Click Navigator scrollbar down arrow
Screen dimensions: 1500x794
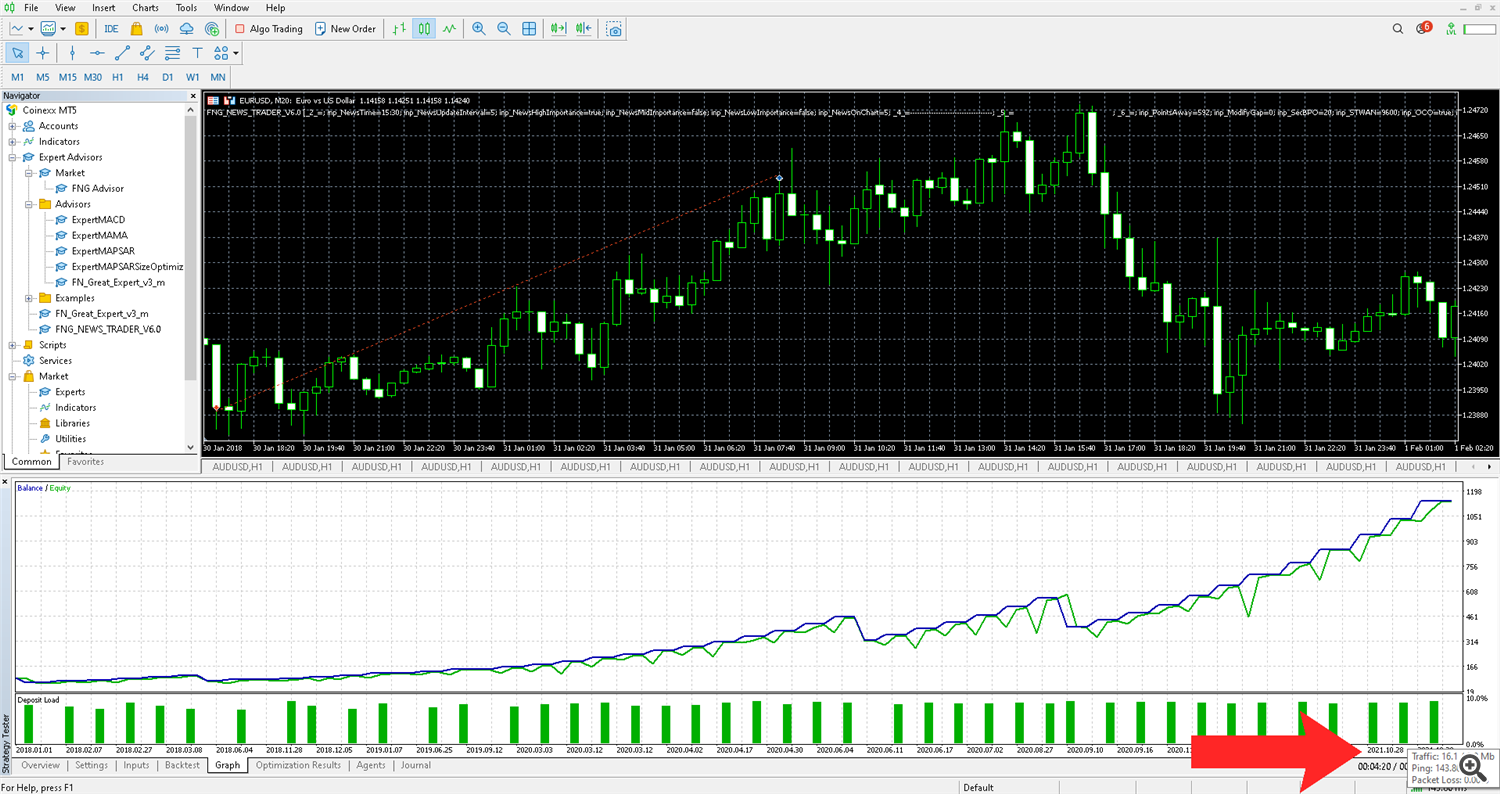pyautogui.click(x=192, y=447)
